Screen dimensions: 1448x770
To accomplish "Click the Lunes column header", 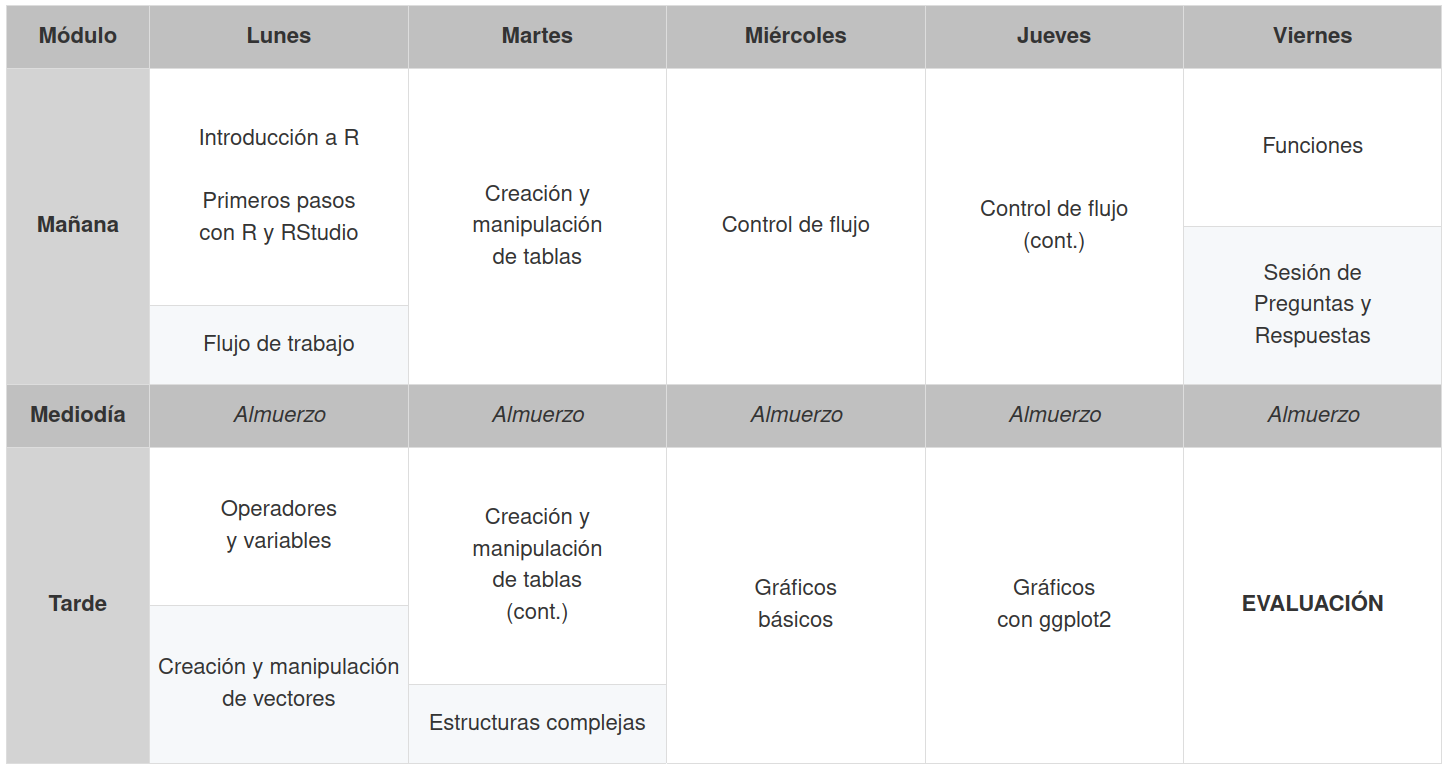I will click(x=279, y=36).
